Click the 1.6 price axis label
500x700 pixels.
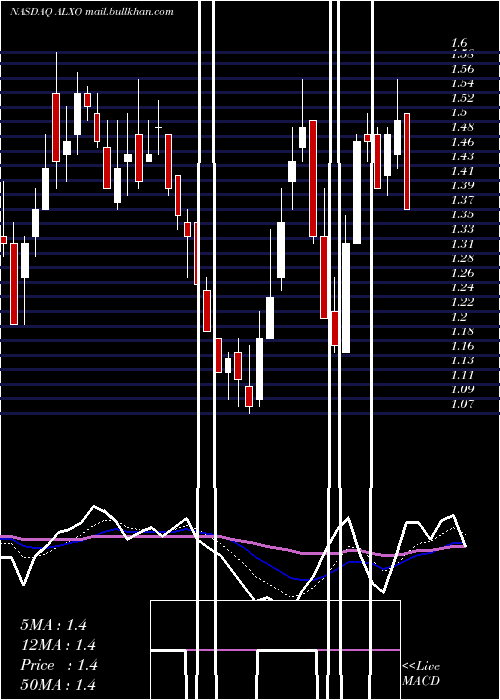tap(460, 43)
